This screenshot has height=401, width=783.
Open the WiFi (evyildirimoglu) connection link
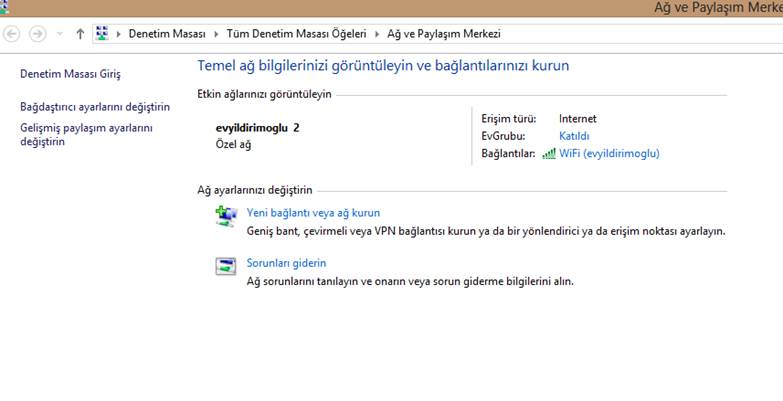[609, 154]
